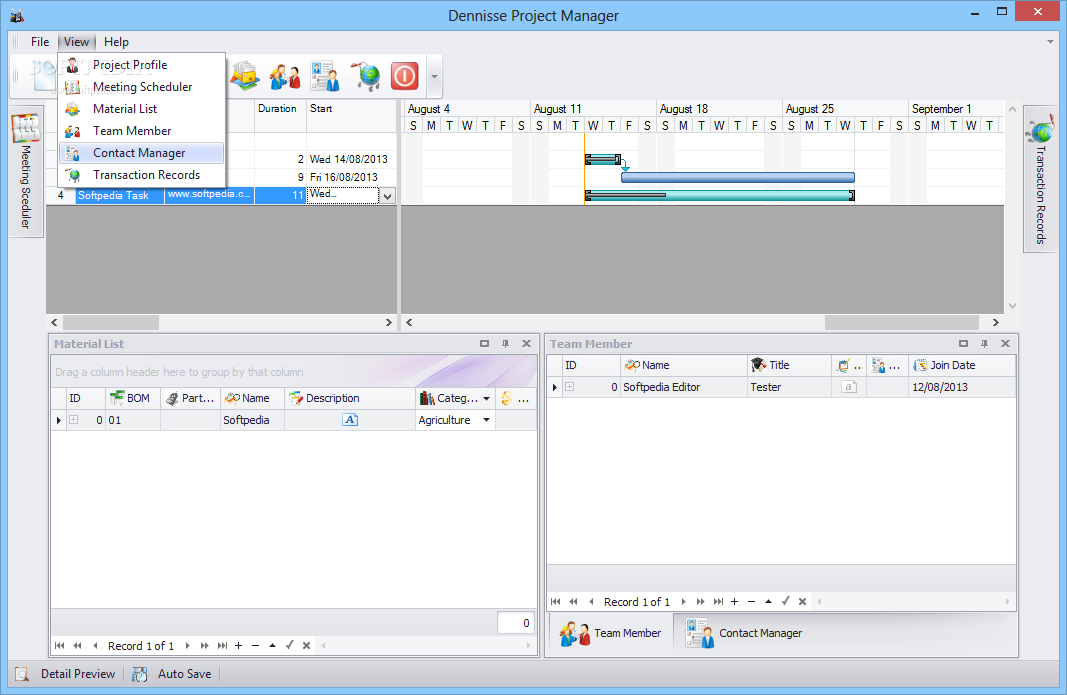Image resolution: width=1067 pixels, height=695 pixels.
Task: Open the Category column header filter dropdown
Action: tap(487, 399)
